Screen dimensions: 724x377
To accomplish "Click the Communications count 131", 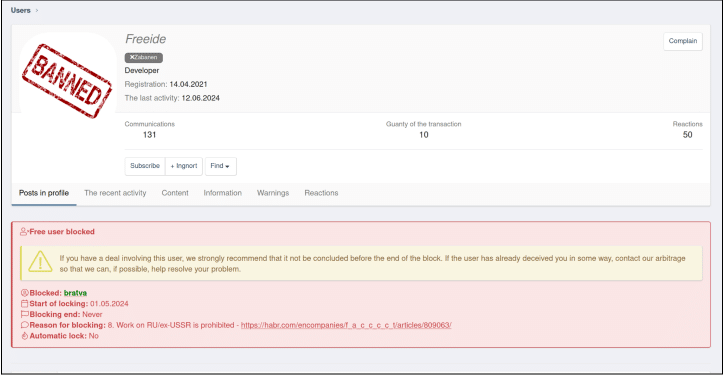I will click(x=149, y=135).
